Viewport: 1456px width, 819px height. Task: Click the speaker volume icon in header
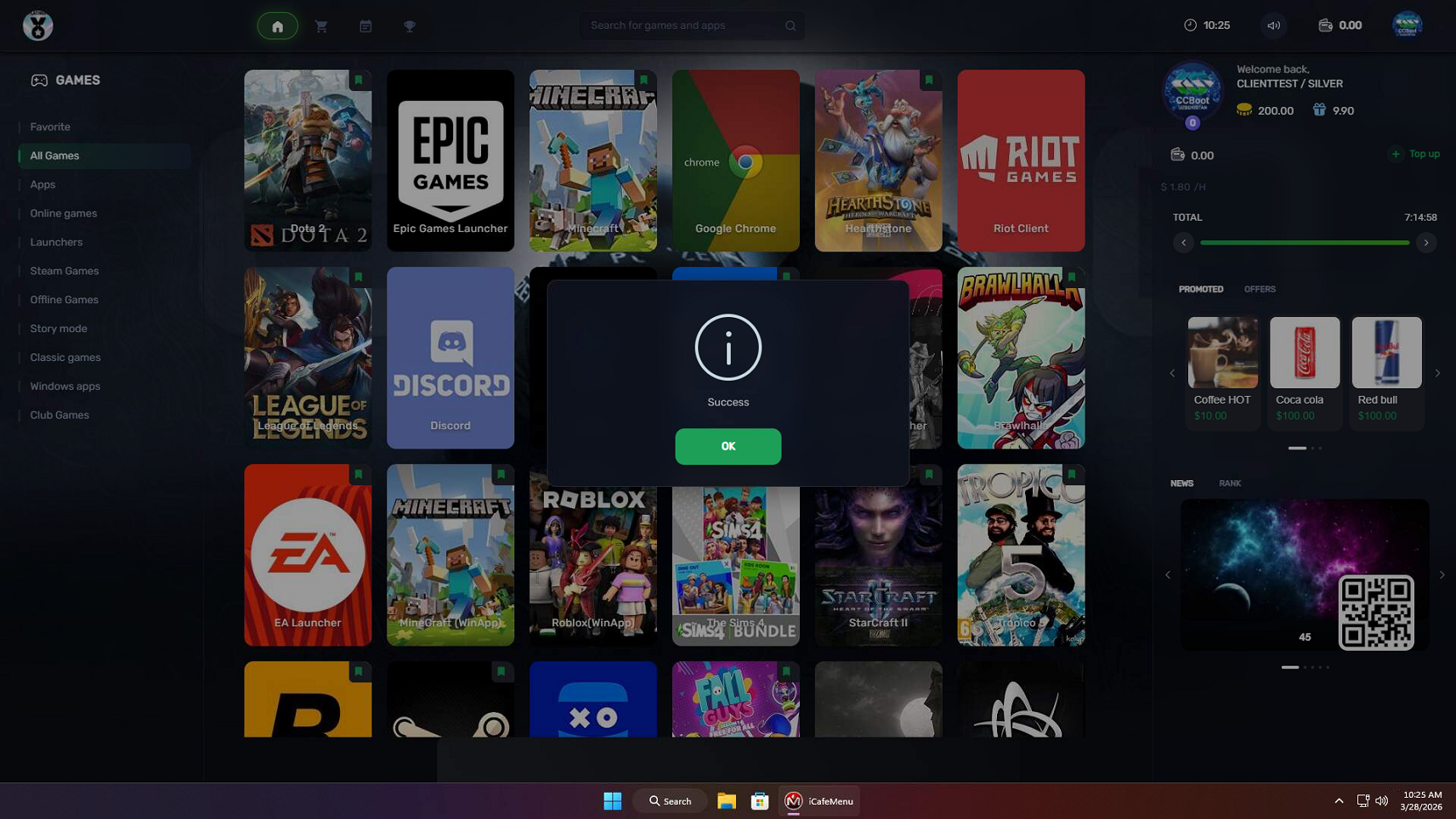(x=1273, y=25)
